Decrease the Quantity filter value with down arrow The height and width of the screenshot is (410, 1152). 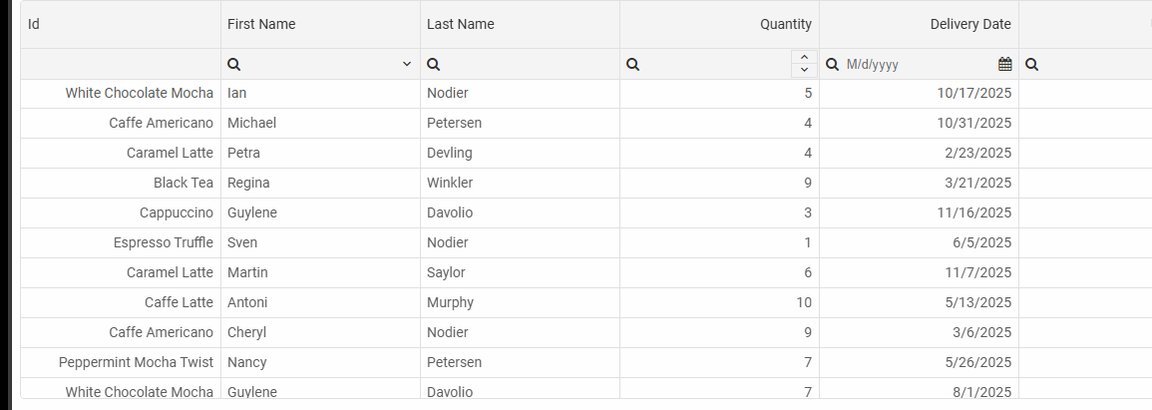click(x=804, y=71)
